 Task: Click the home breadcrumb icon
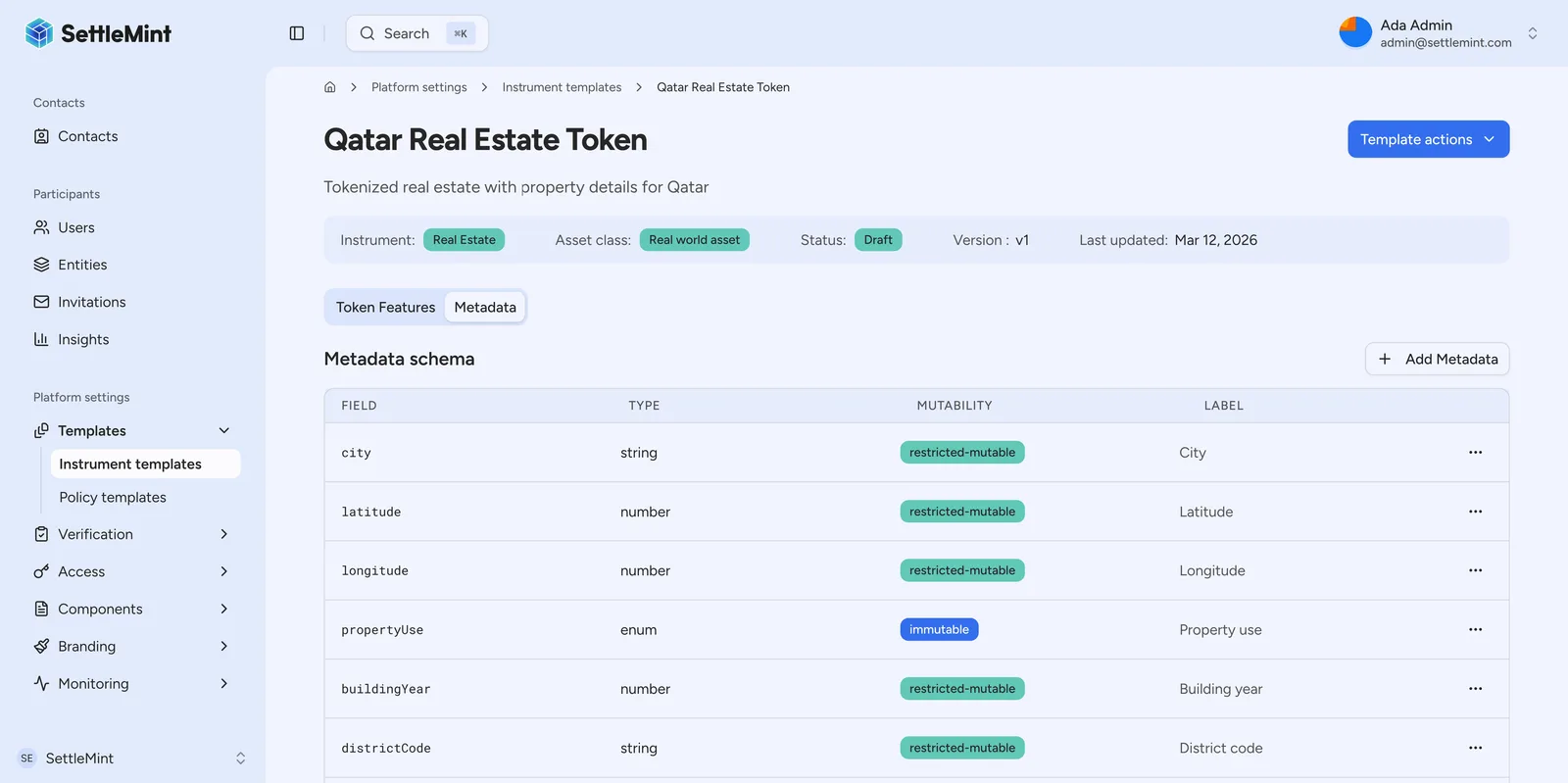[330, 87]
